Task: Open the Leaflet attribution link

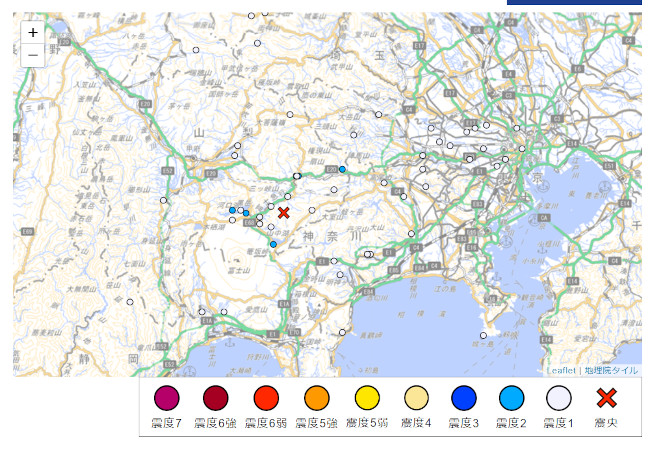Action: [563, 370]
